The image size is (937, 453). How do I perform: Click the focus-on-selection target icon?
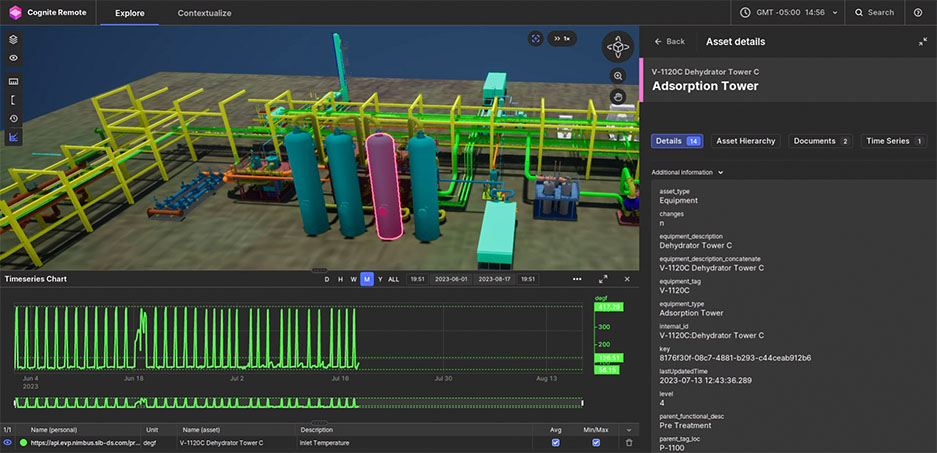(536, 38)
